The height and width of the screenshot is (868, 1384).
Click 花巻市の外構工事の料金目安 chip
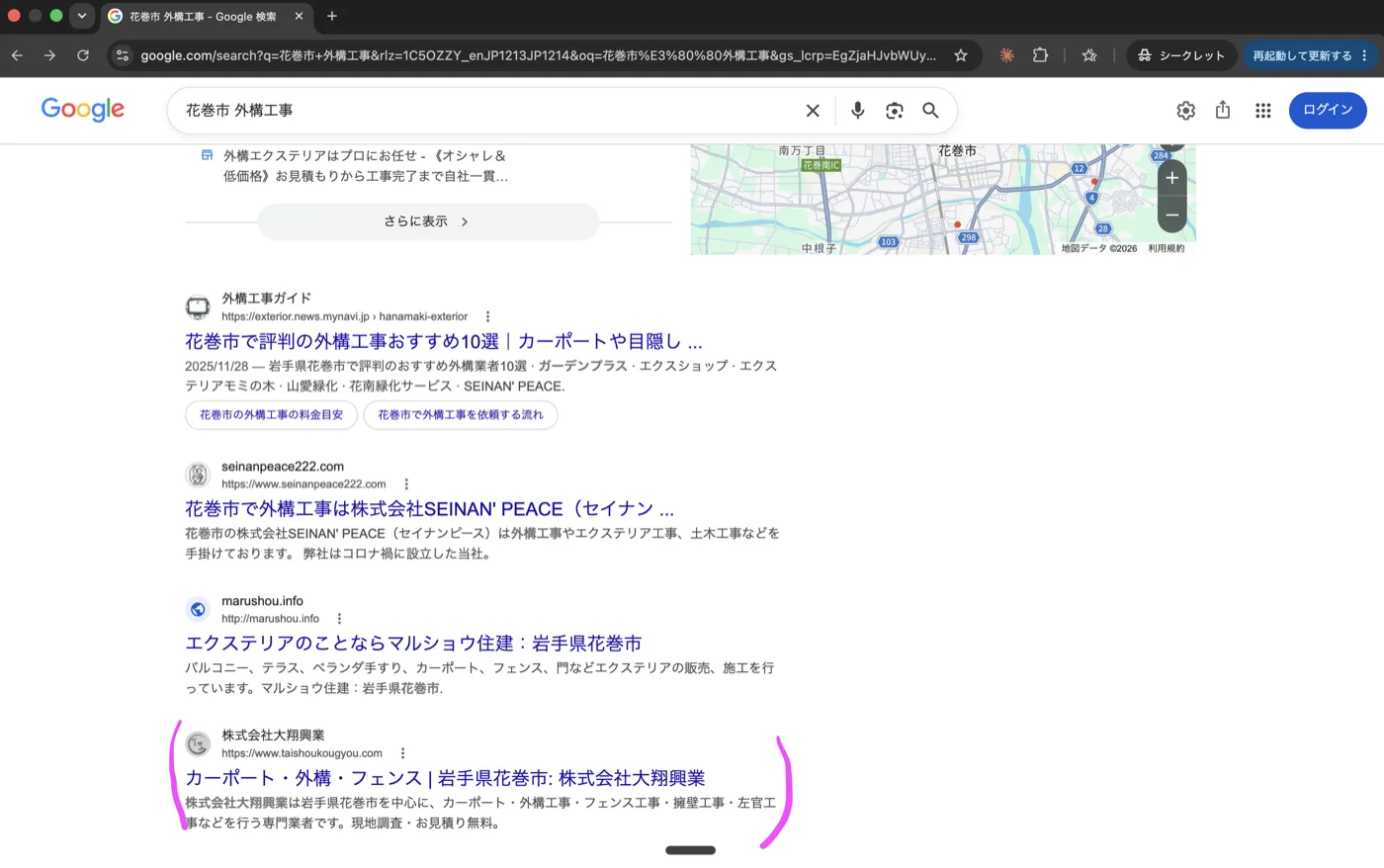(271, 415)
